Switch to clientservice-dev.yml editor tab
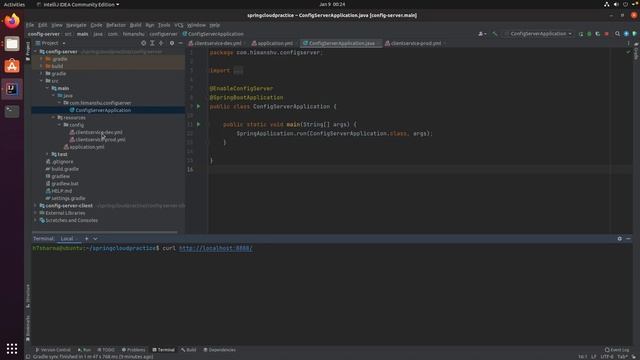This screenshot has width=640, height=360. tap(215, 43)
